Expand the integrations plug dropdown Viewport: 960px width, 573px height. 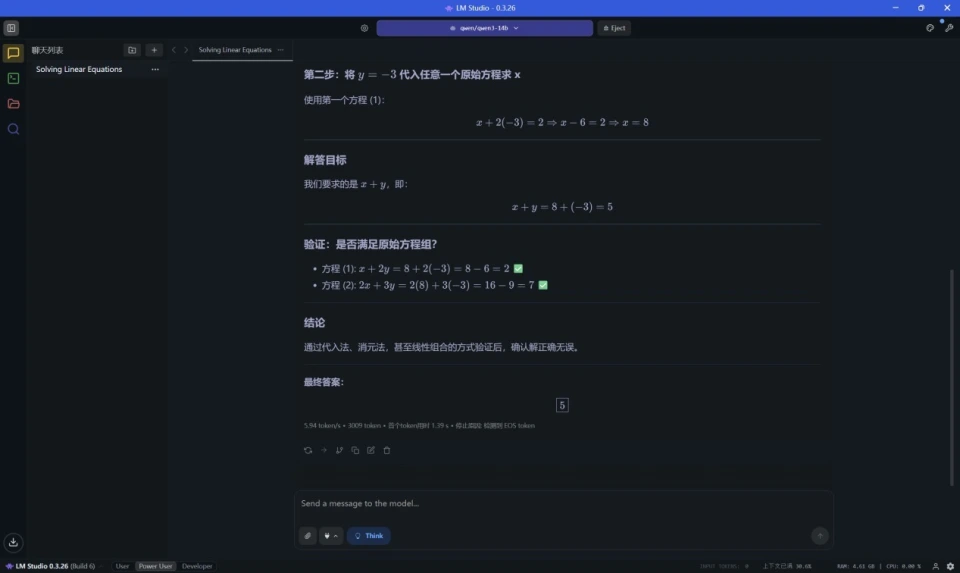pyautogui.click(x=331, y=536)
